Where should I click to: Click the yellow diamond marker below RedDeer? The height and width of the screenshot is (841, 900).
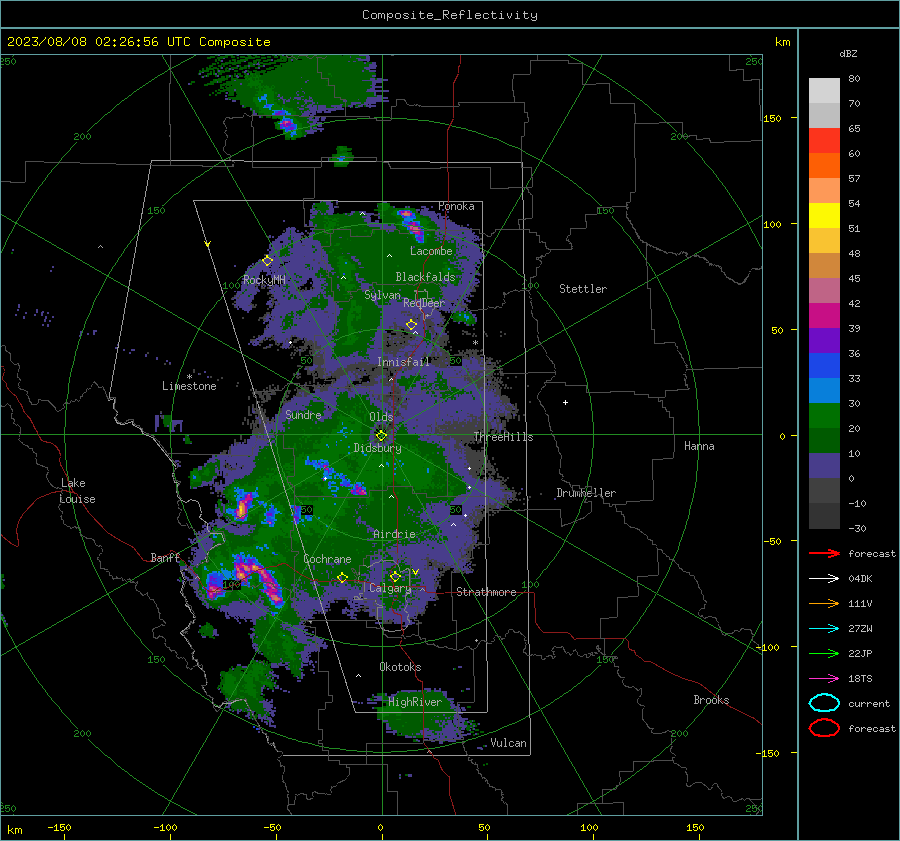pos(411,325)
